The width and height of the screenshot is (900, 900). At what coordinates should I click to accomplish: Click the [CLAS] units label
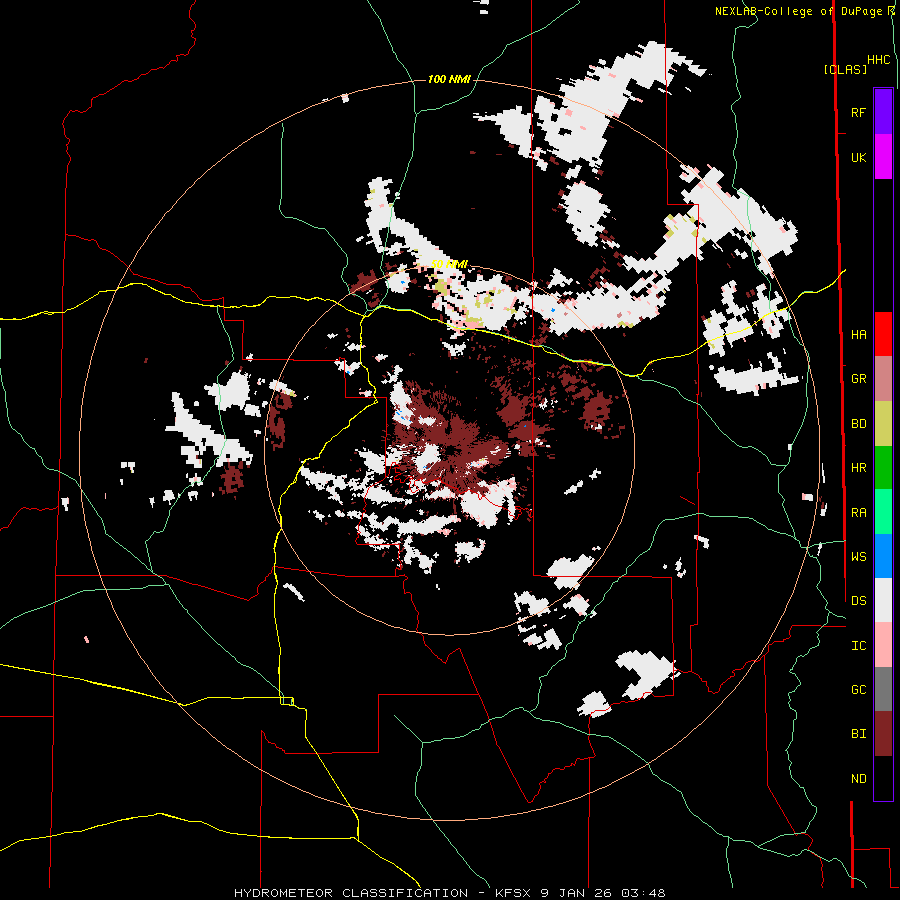(845, 69)
